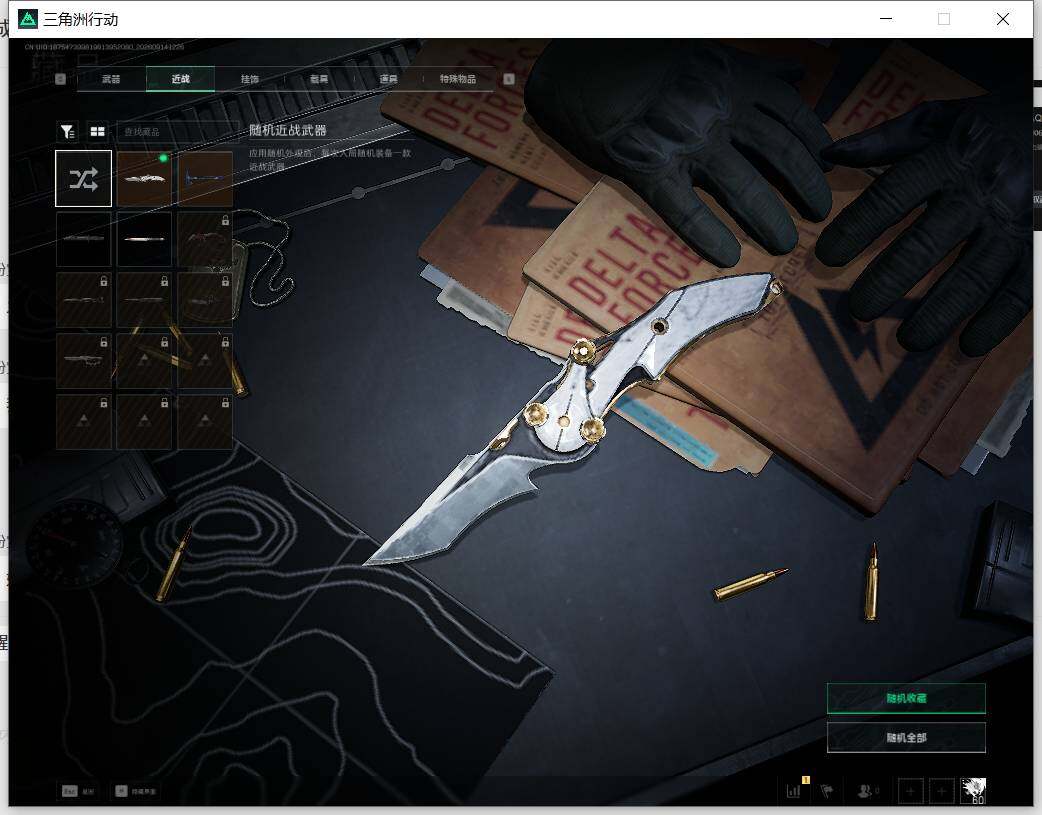This screenshot has width=1042, height=815.
Task: Click the hide interface button at bottom left
Action: click(136, 791)
